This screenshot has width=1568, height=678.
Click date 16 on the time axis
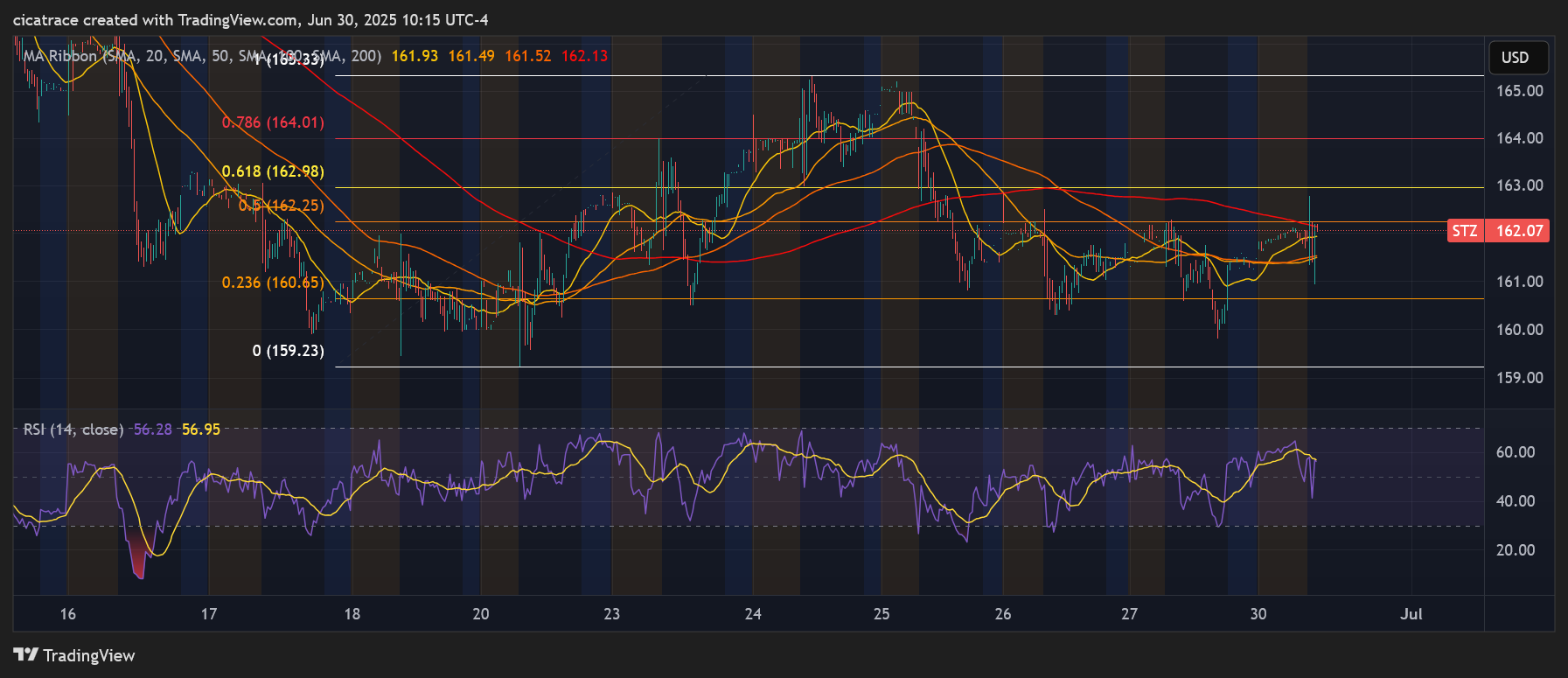pos(68,614)
